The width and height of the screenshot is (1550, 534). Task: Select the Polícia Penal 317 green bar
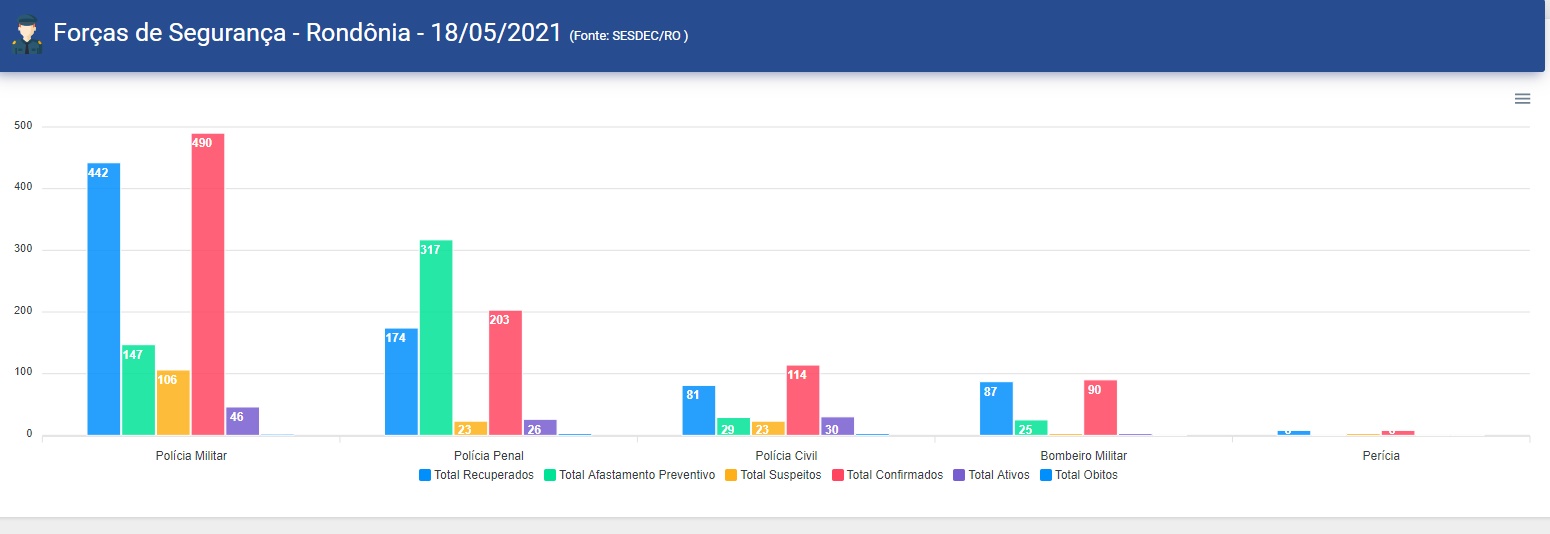(436, 338)
